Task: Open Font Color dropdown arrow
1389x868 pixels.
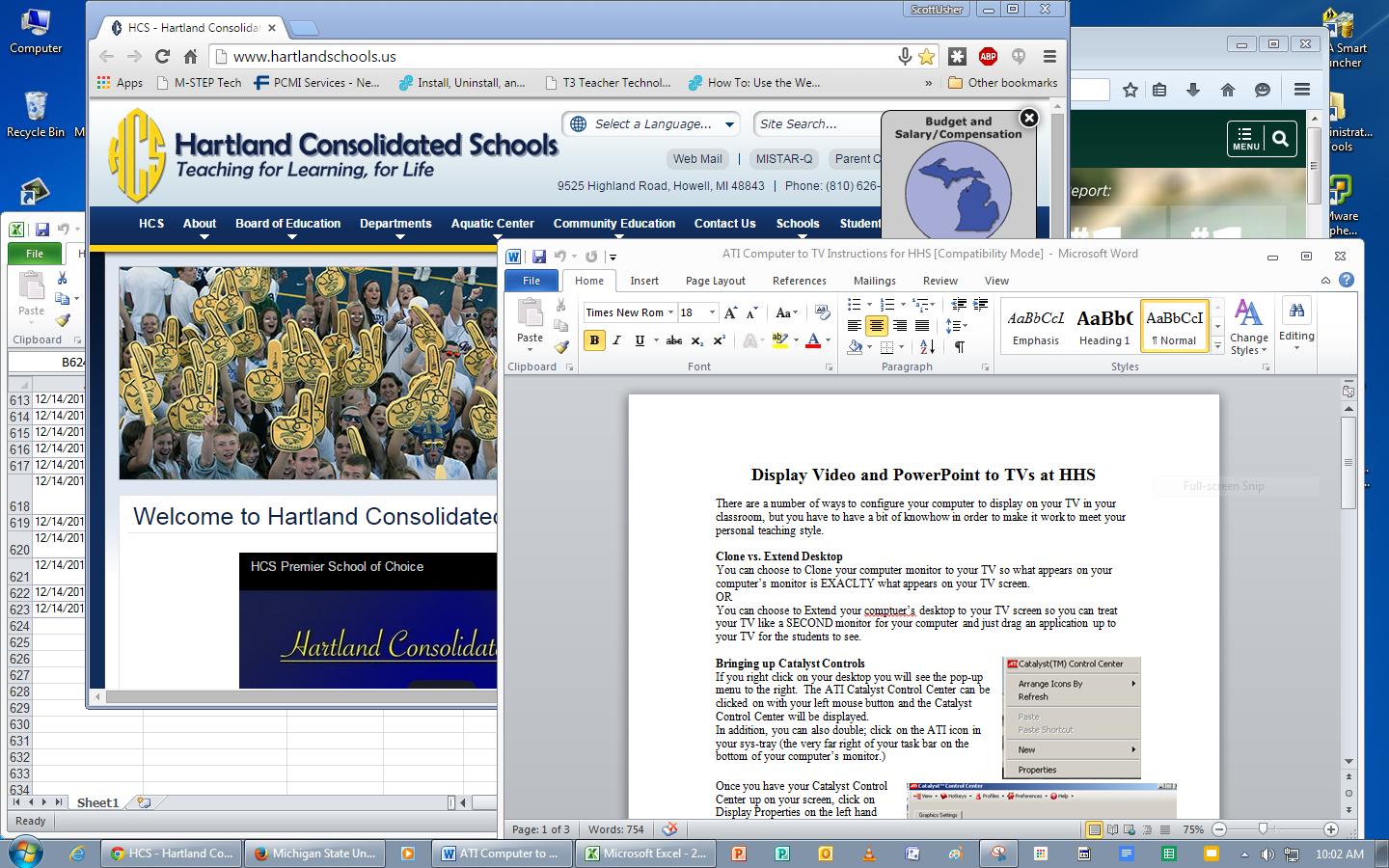Action: tap(828, 340)
